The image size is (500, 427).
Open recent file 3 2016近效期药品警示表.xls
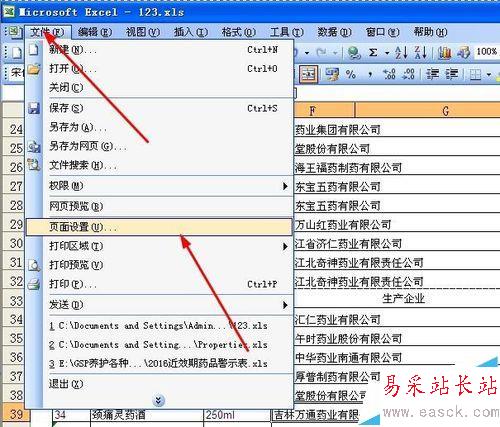159,364
